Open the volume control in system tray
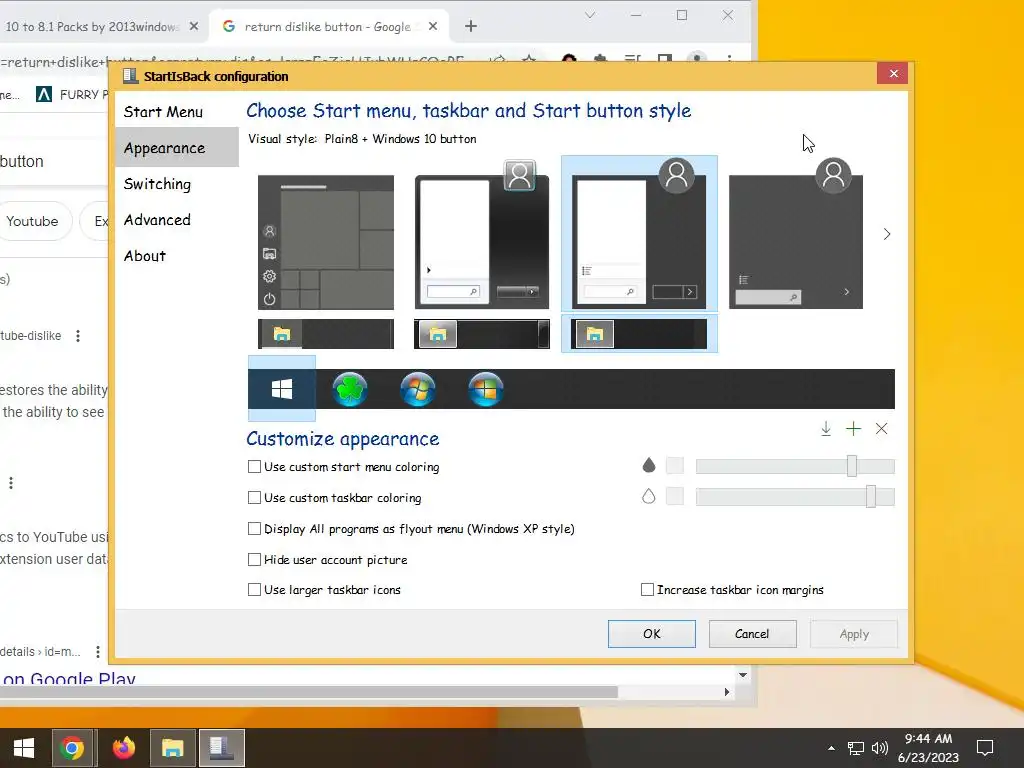The width and height of the screenshot is (1024, 768). point(880,748)
